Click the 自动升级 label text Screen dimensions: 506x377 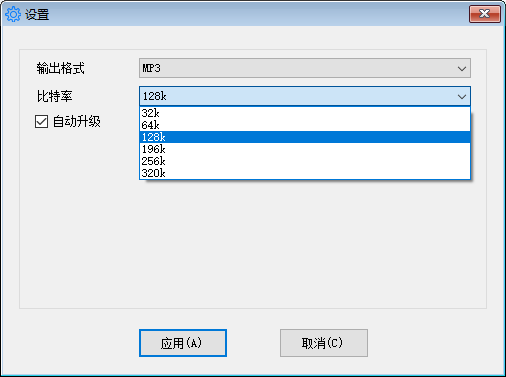point(77,121)
